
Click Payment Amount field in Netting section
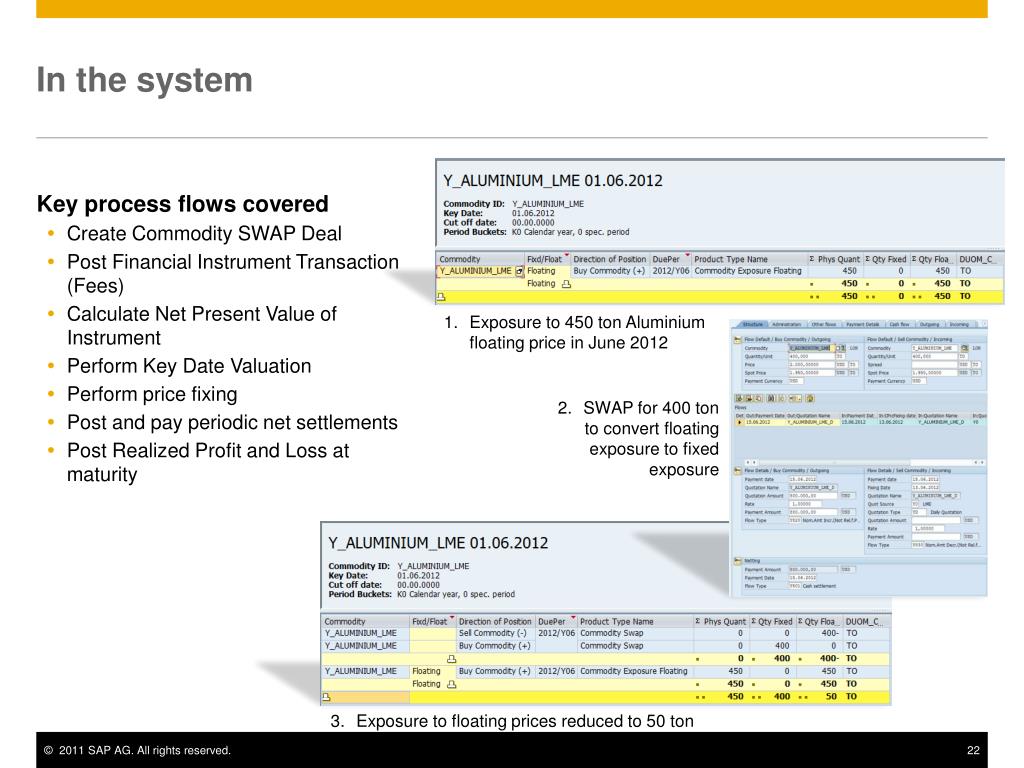(x=813, y=569)
